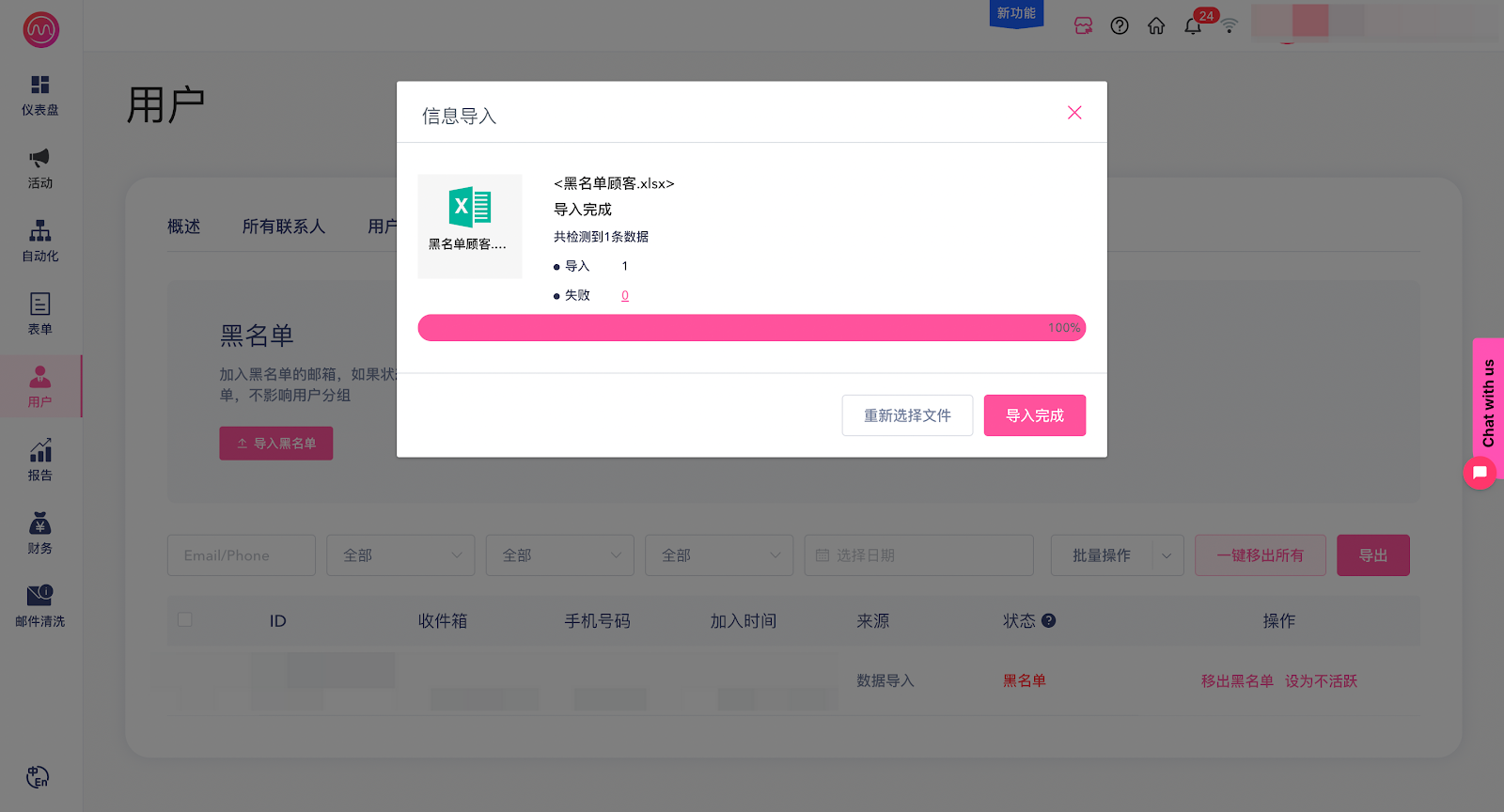Switch to the 所有联系人 tab

pyautogui.click(x=283, y=226)
